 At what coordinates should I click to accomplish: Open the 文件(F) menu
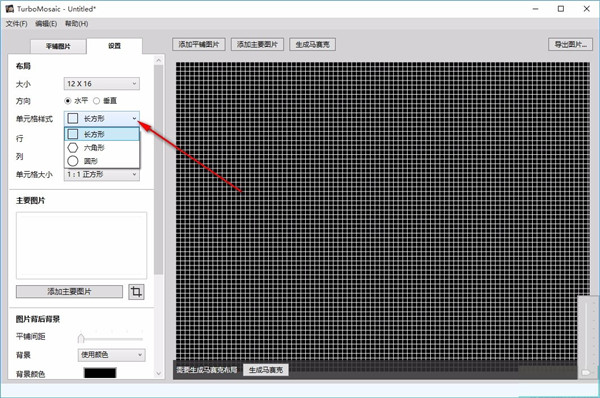[16, 24]
